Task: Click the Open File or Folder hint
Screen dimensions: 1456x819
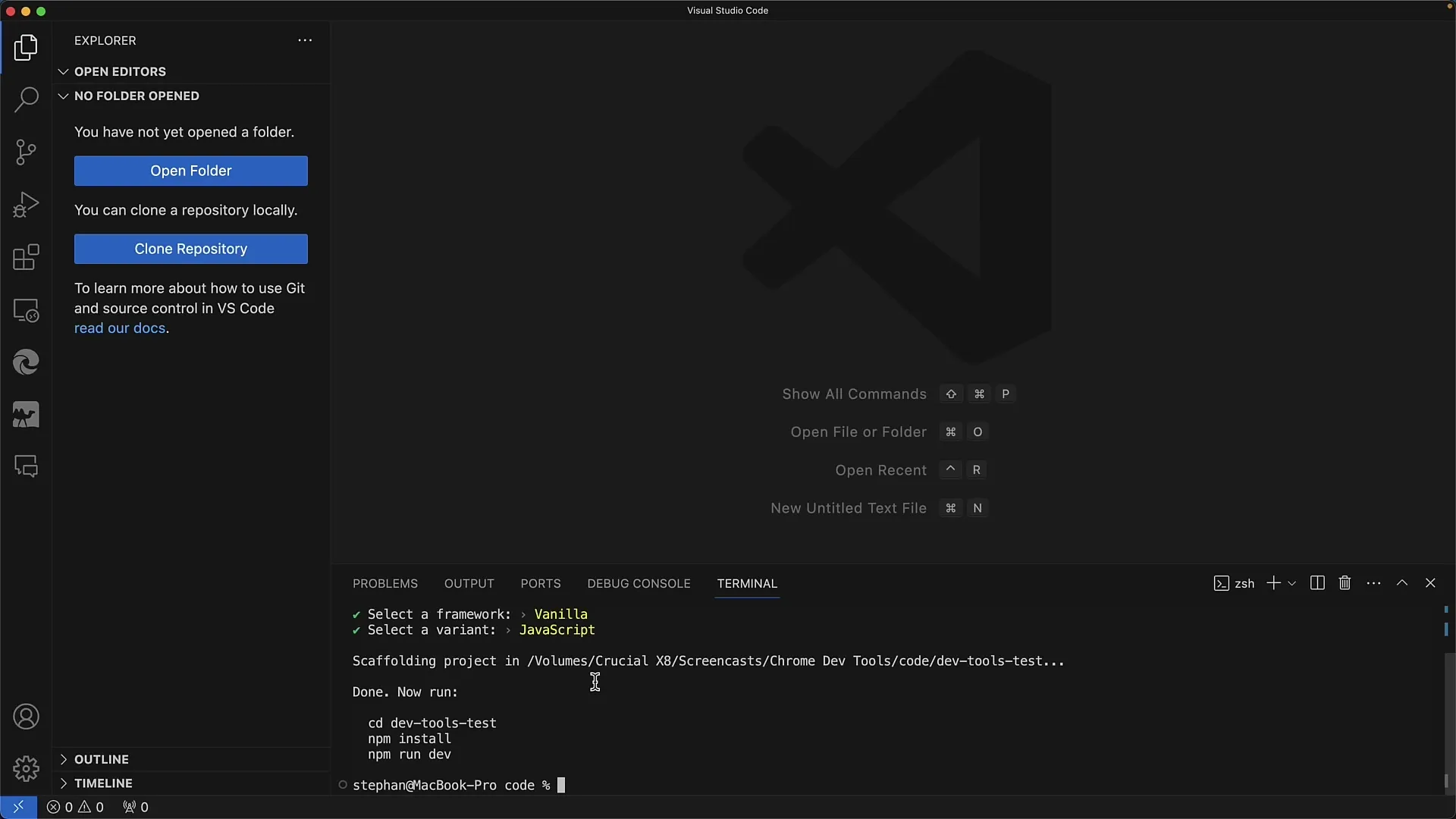Action: [890, 432]
